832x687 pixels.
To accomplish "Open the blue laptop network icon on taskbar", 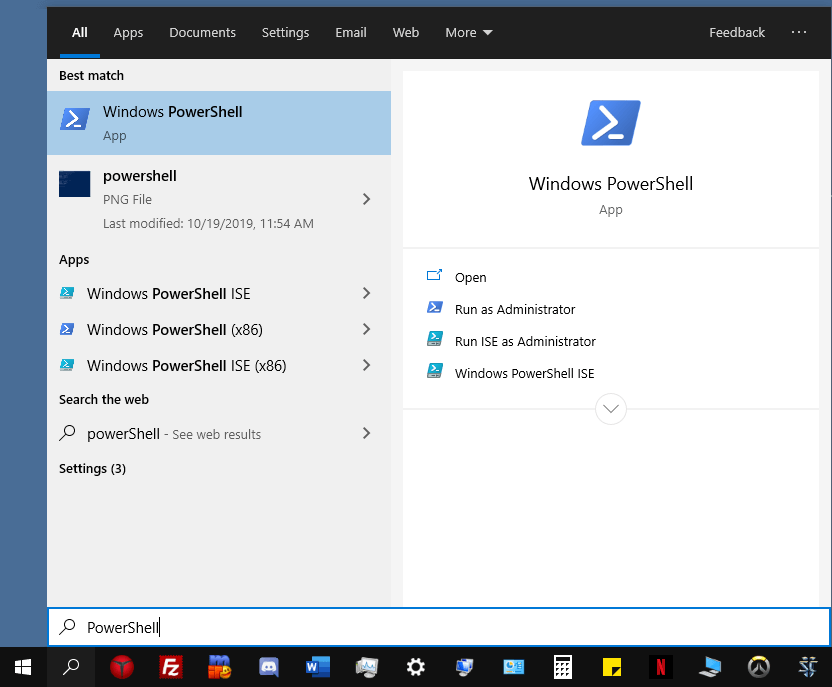I will coord(710,667).
